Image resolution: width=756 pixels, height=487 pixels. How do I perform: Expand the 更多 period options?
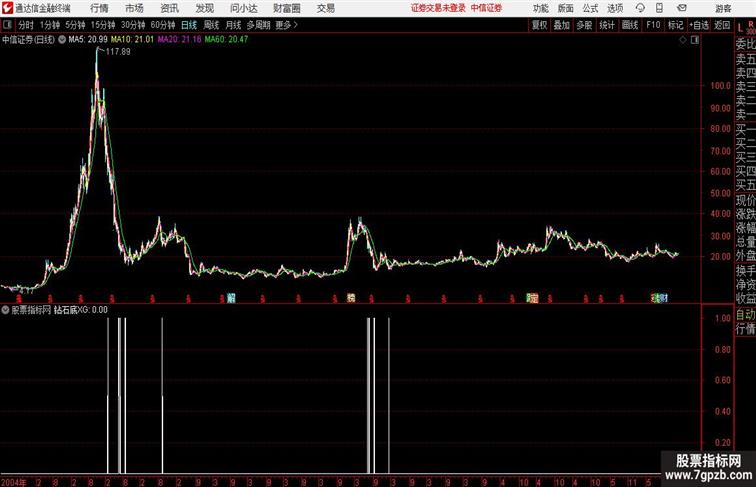286,25
